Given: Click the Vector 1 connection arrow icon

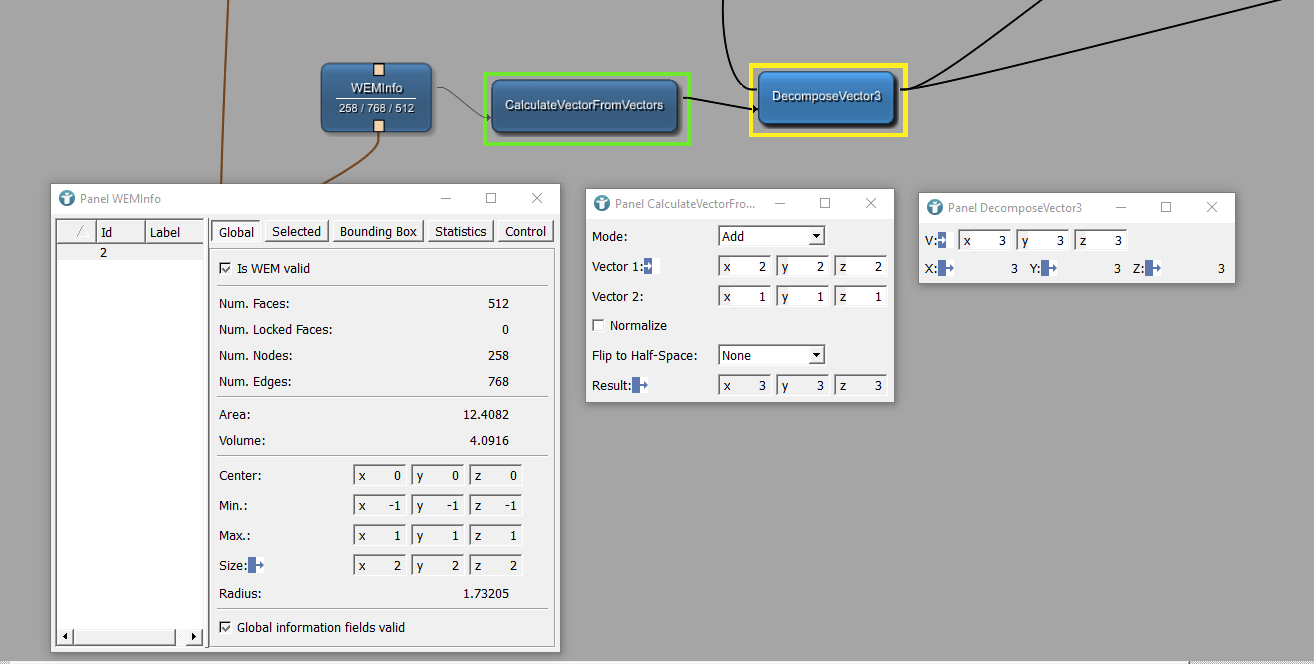Looking at the screenshot, I should click(648, 267).
